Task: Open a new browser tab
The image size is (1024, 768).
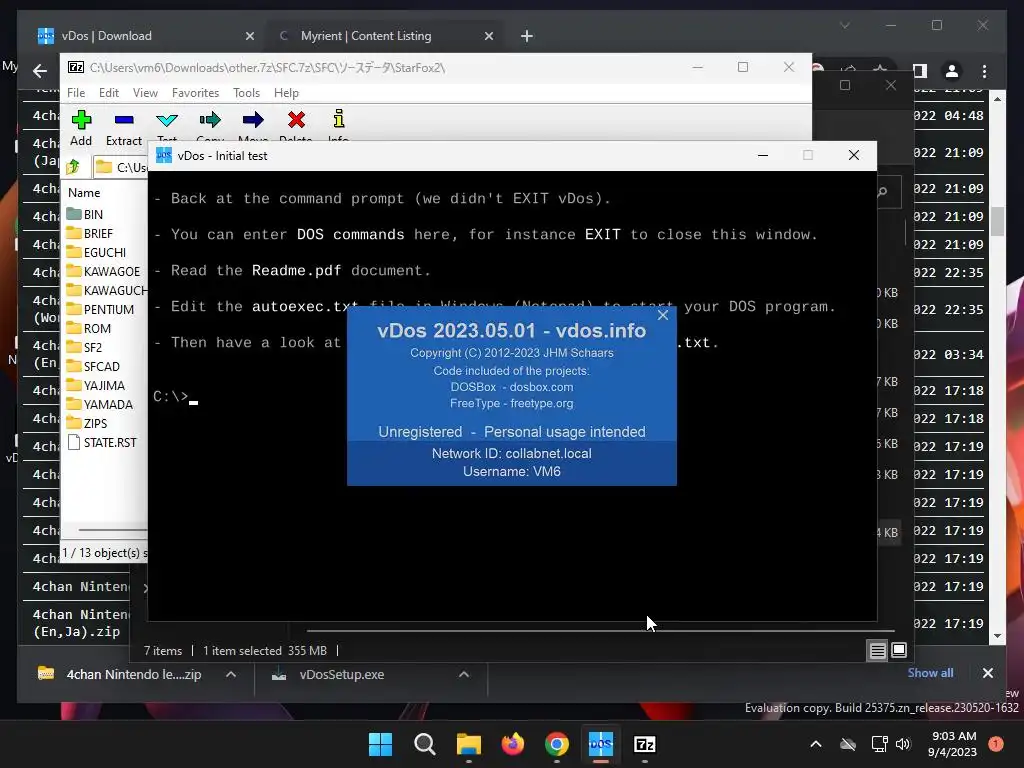Action: pos(526,36)
